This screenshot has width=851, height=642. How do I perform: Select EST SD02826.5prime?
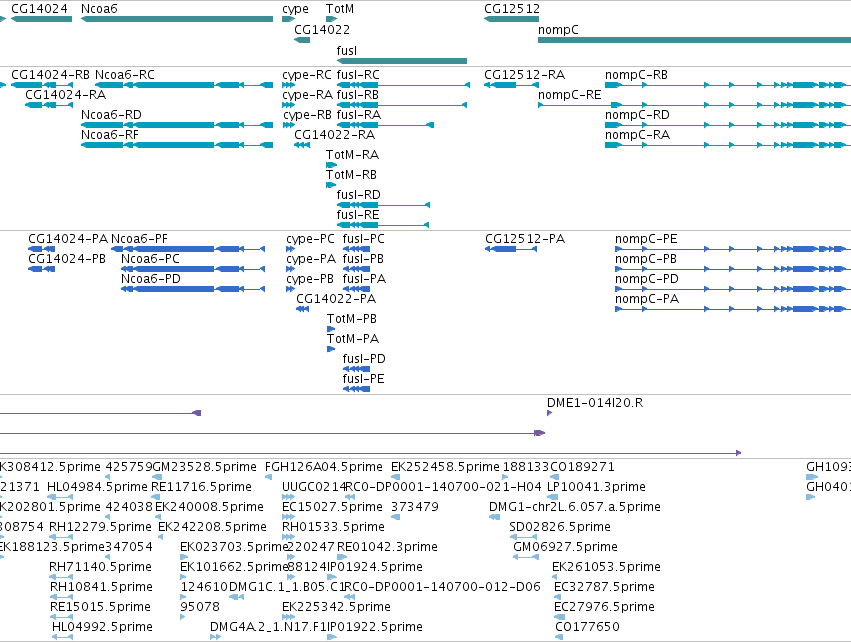523,537
